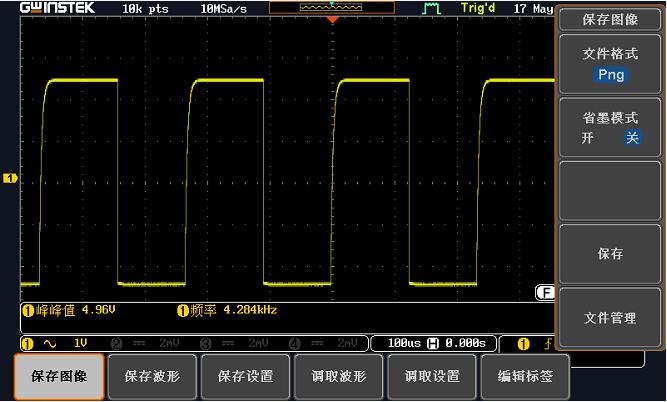Open 文件管理 (File Management)
The image size is (667, 402).
pos(610,318)
